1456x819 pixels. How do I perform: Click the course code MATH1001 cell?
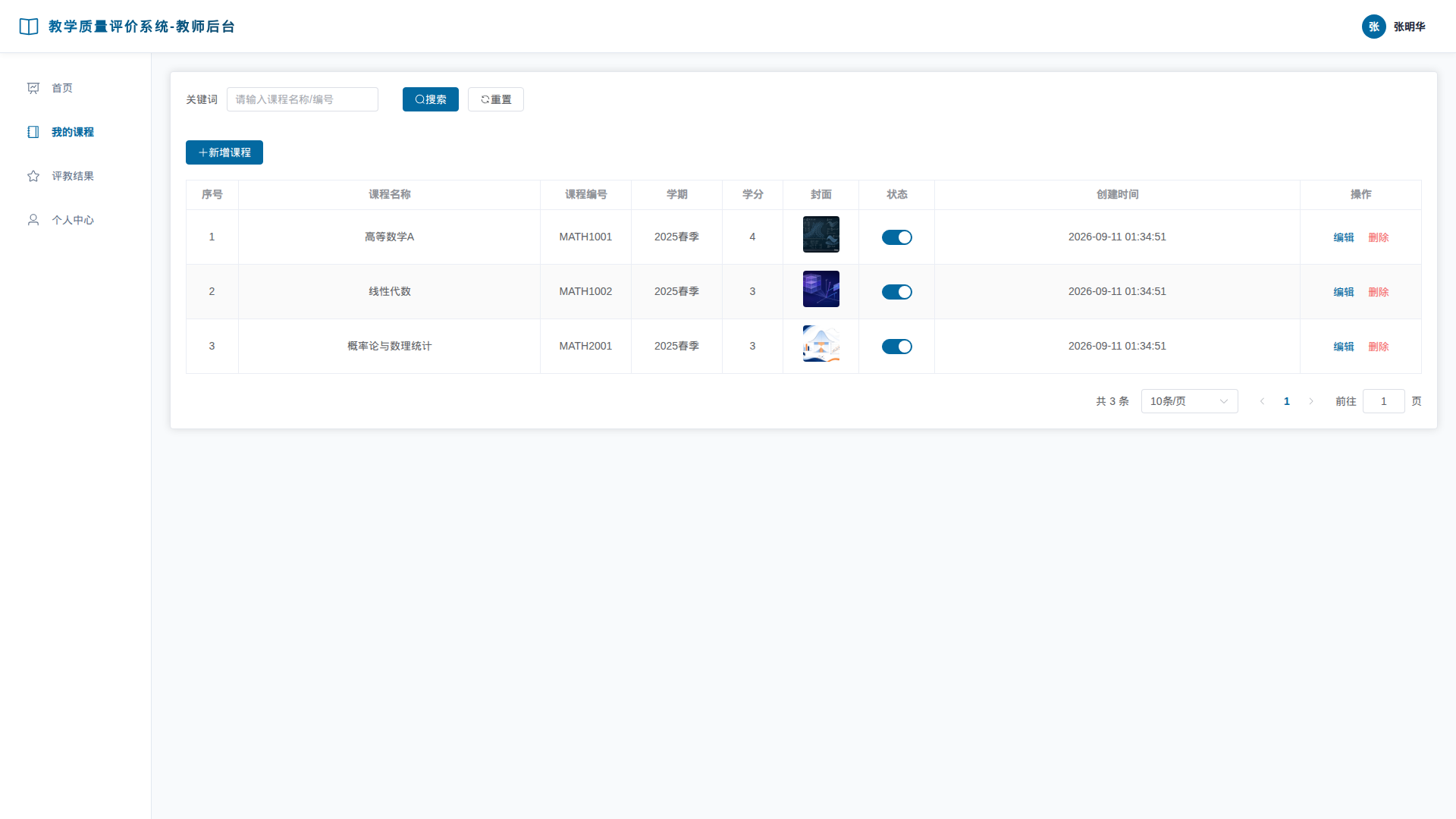[585, 237]
